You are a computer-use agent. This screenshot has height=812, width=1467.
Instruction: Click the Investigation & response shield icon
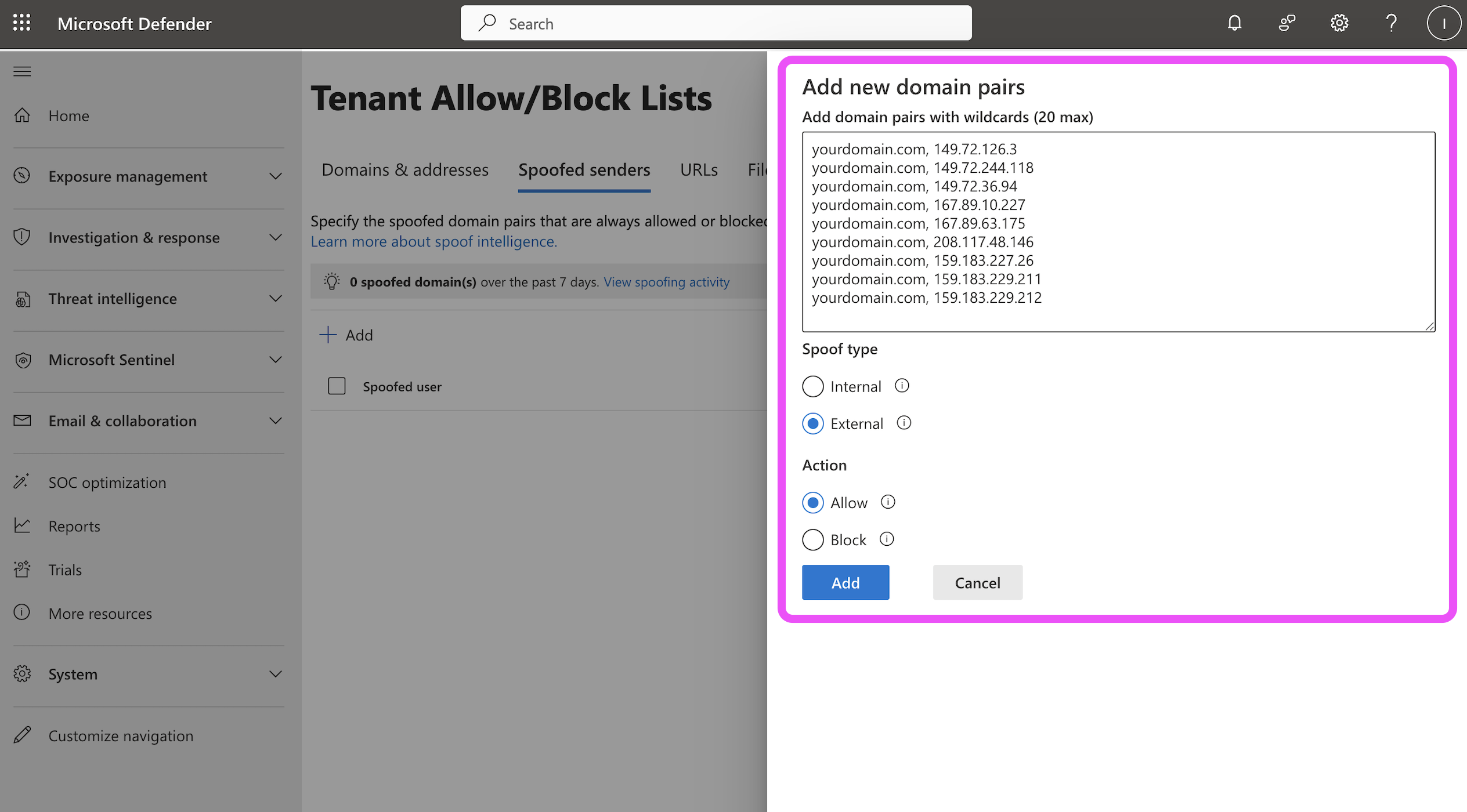pos(22,237)
